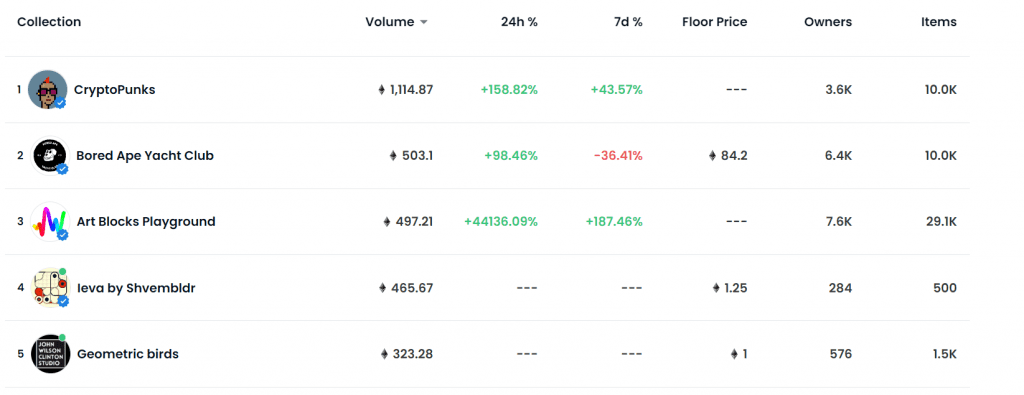Select the 1.25 floor price value
1024x395 pixels.
click(x=736, y=288)
